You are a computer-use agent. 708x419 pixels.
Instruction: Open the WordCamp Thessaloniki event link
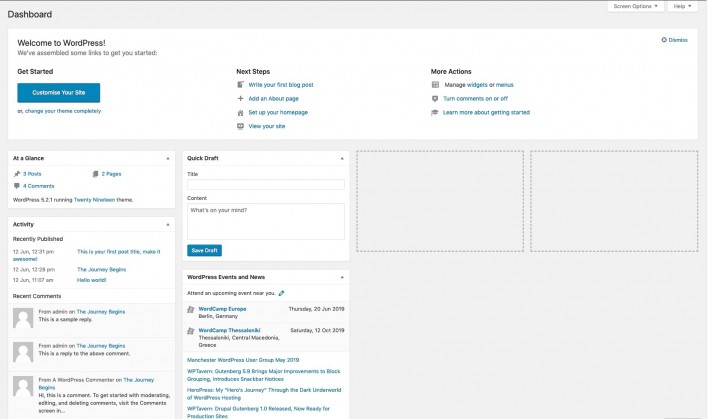(229, 330)
